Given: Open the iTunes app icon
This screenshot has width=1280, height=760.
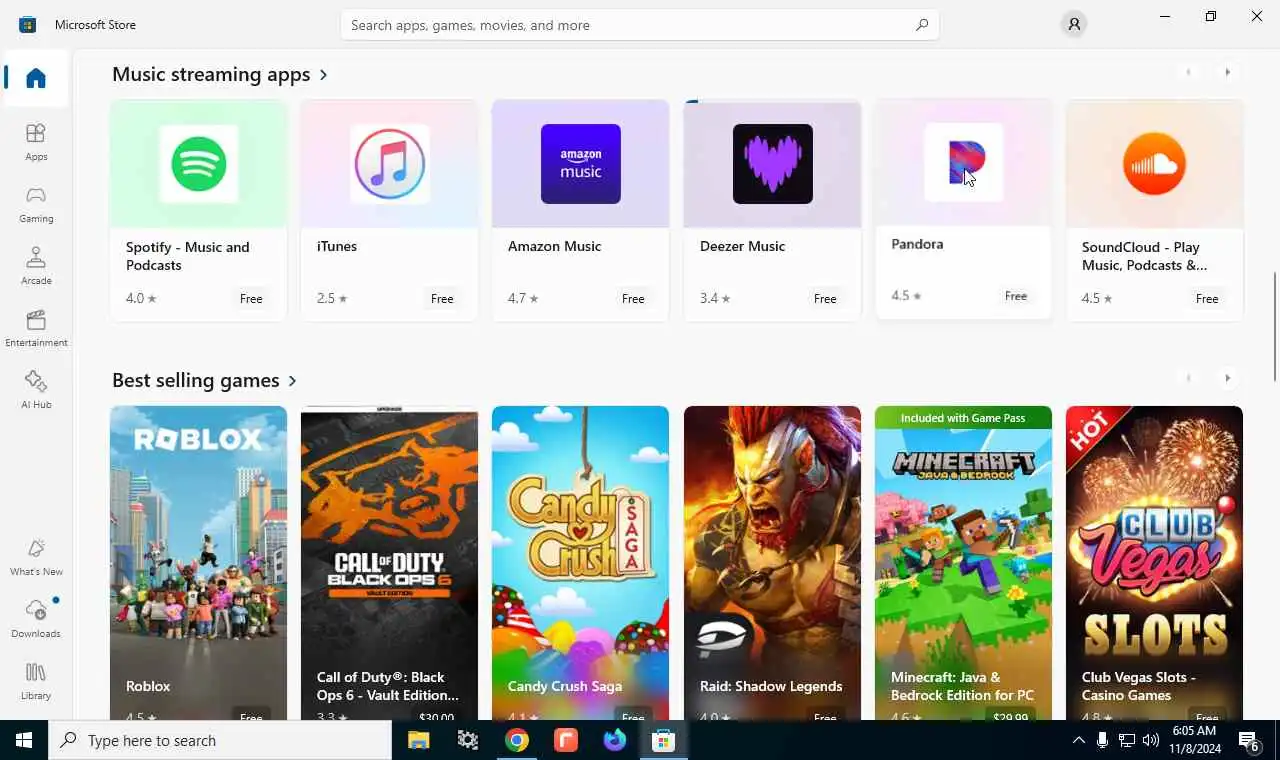Looking at the screenshot, I should (x=390, y=164).
